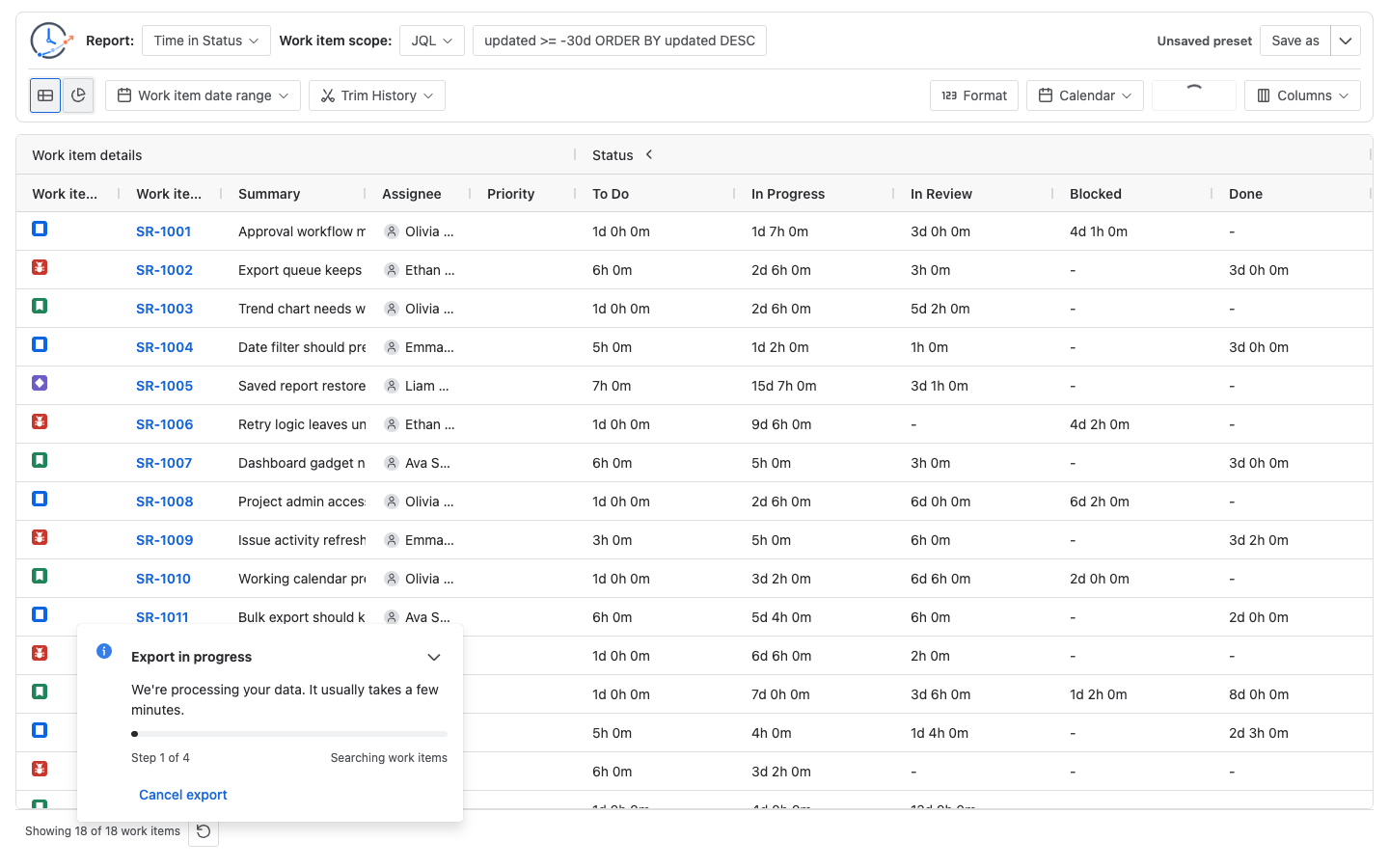Image resolution: width=1389 pixels, height=868 pixels.
Task: Open the Columns chooser
Action: point(1302,95)
